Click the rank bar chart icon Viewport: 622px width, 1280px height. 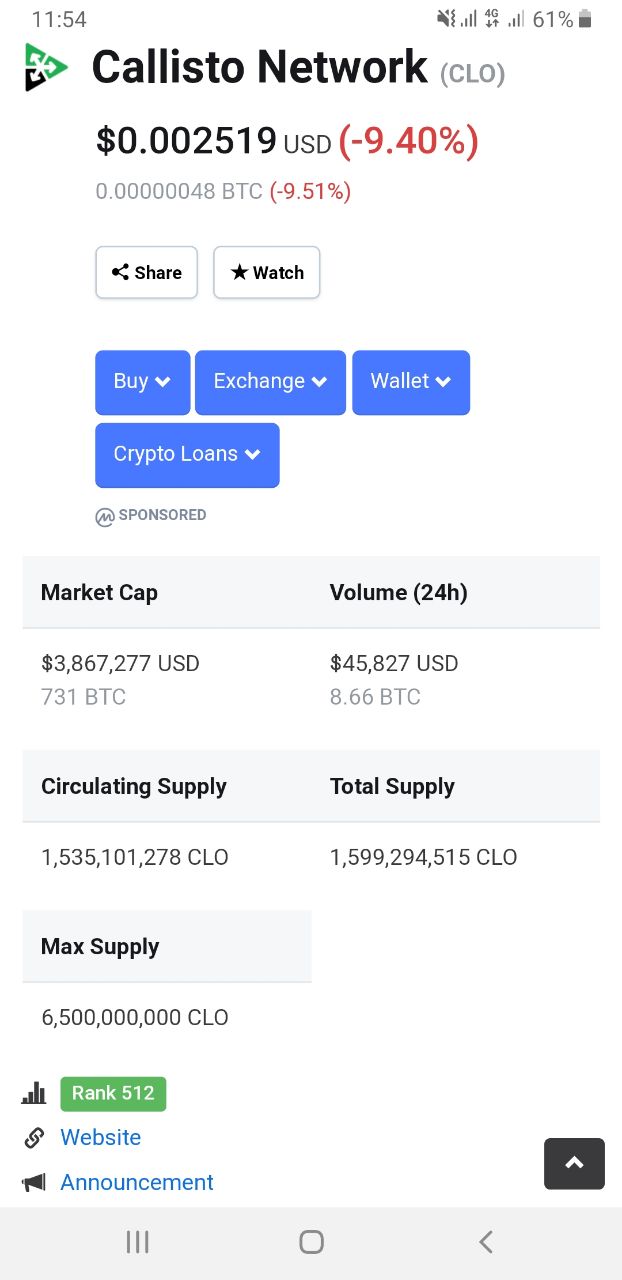pyautogui.click(x=34, y=1093)
